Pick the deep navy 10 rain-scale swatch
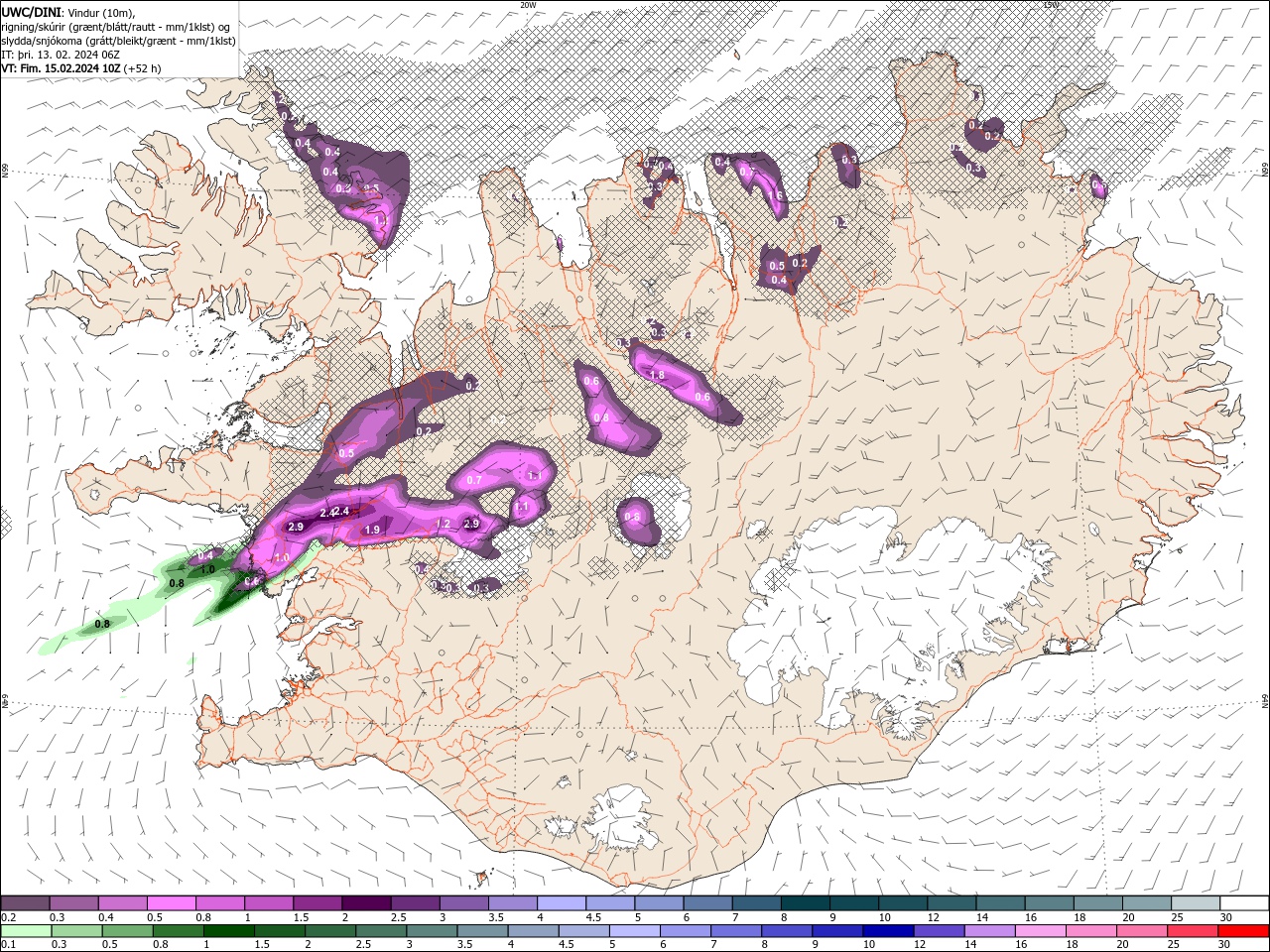 coord(888,931)
